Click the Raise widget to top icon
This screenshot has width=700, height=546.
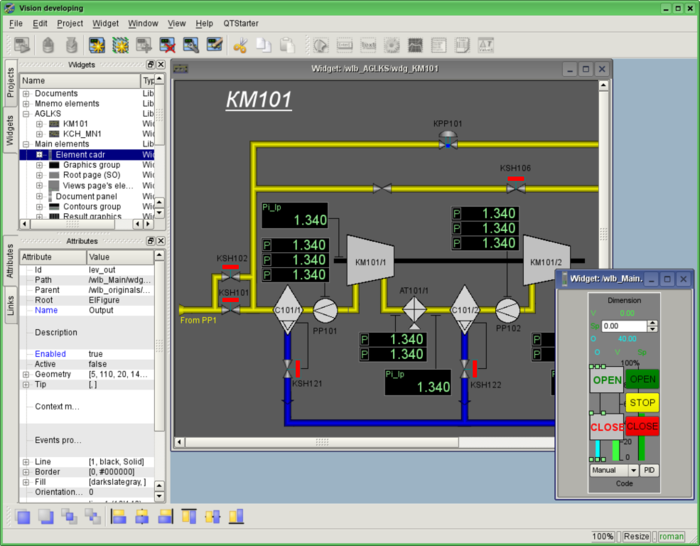point(24,517)
